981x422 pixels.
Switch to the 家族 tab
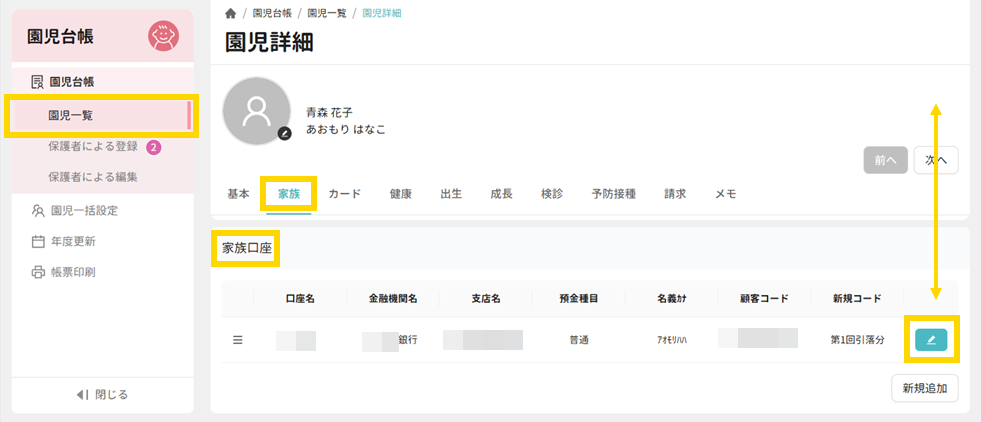point(289,193)
